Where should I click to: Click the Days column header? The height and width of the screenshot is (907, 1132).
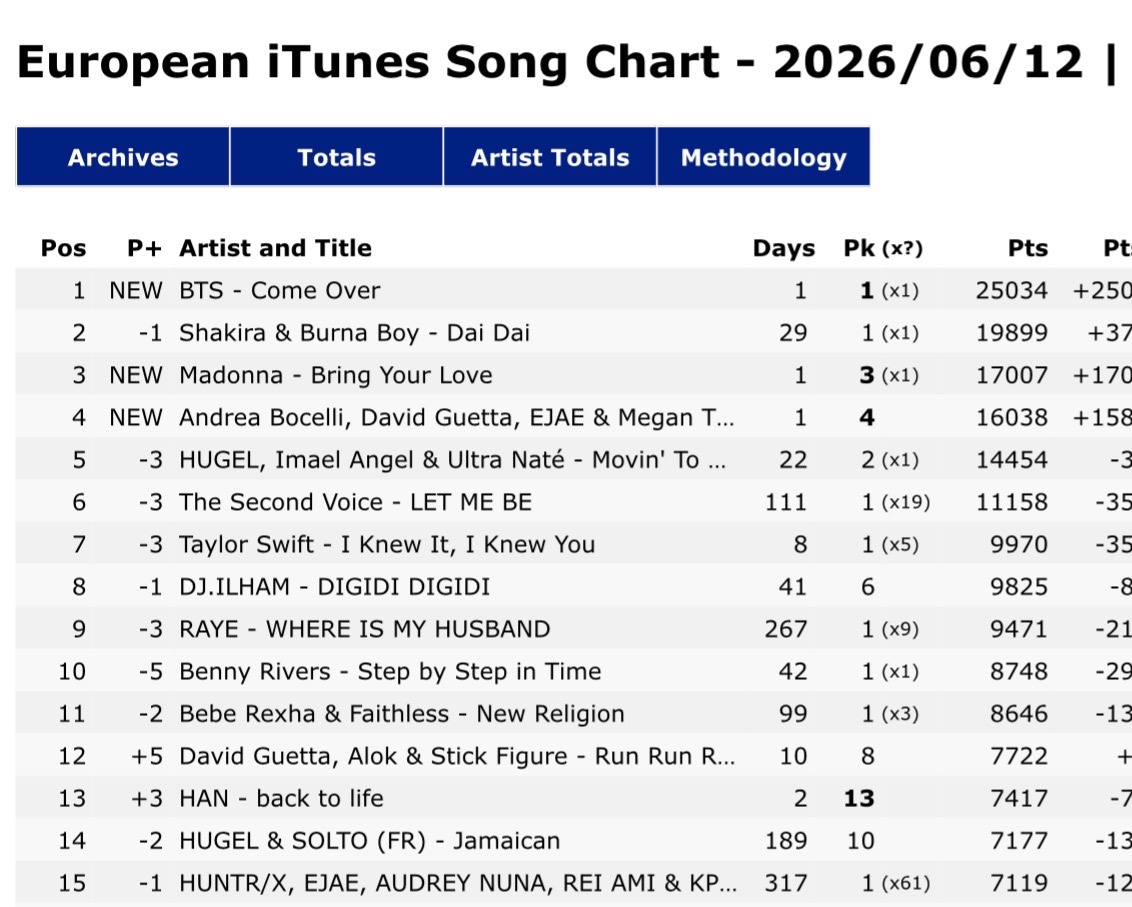[x=783, y=248]
